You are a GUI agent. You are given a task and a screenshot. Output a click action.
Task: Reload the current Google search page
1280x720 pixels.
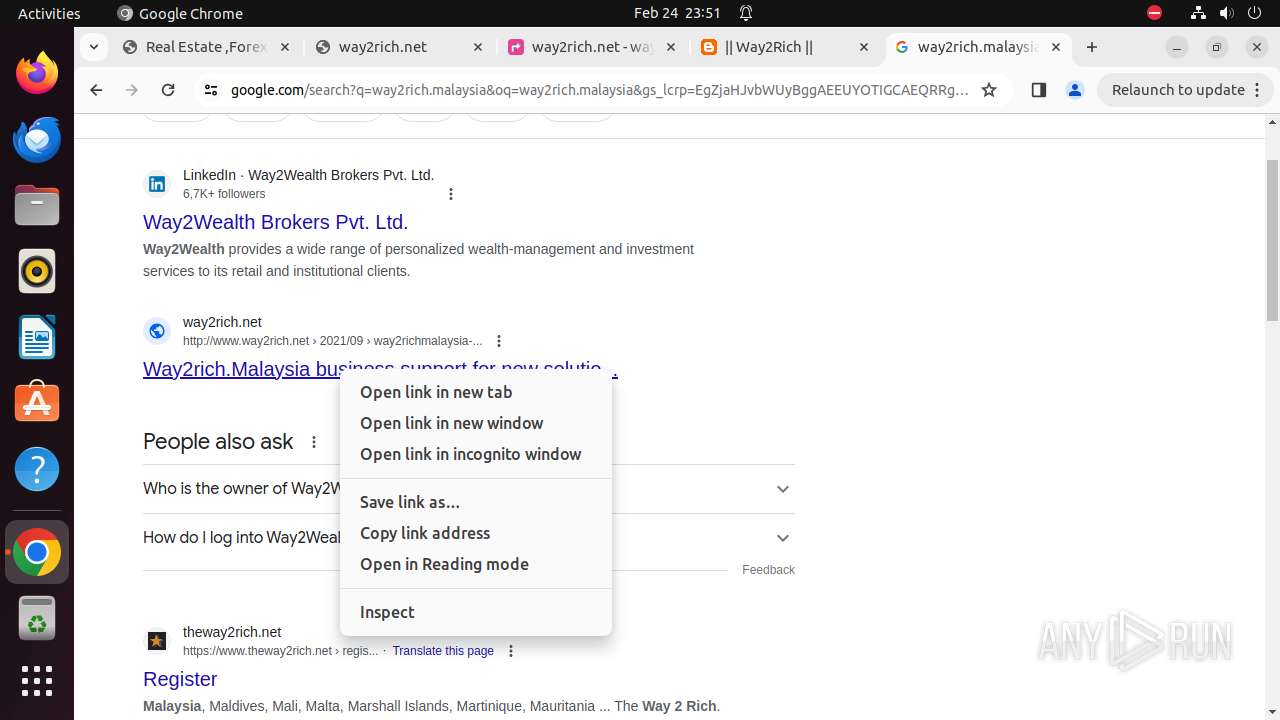168,90
